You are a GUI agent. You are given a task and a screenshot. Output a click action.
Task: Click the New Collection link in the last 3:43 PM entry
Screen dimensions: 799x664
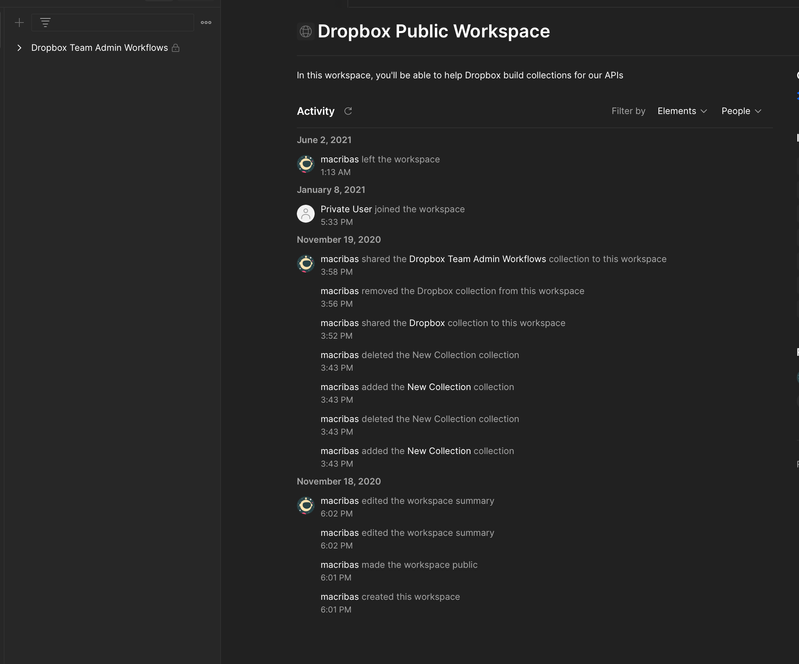click(x=438, y=451)
